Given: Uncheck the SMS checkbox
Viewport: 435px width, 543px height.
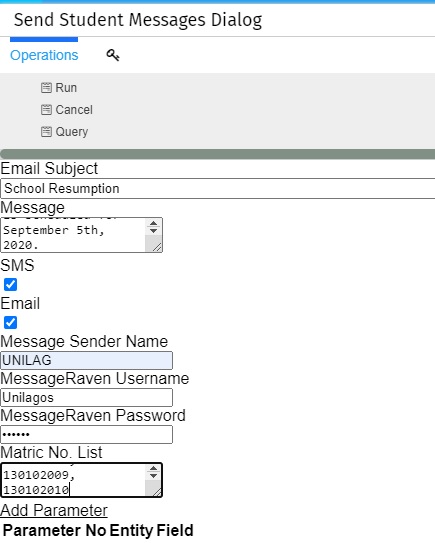Looking at the screenshot, I should pos(10,285).
